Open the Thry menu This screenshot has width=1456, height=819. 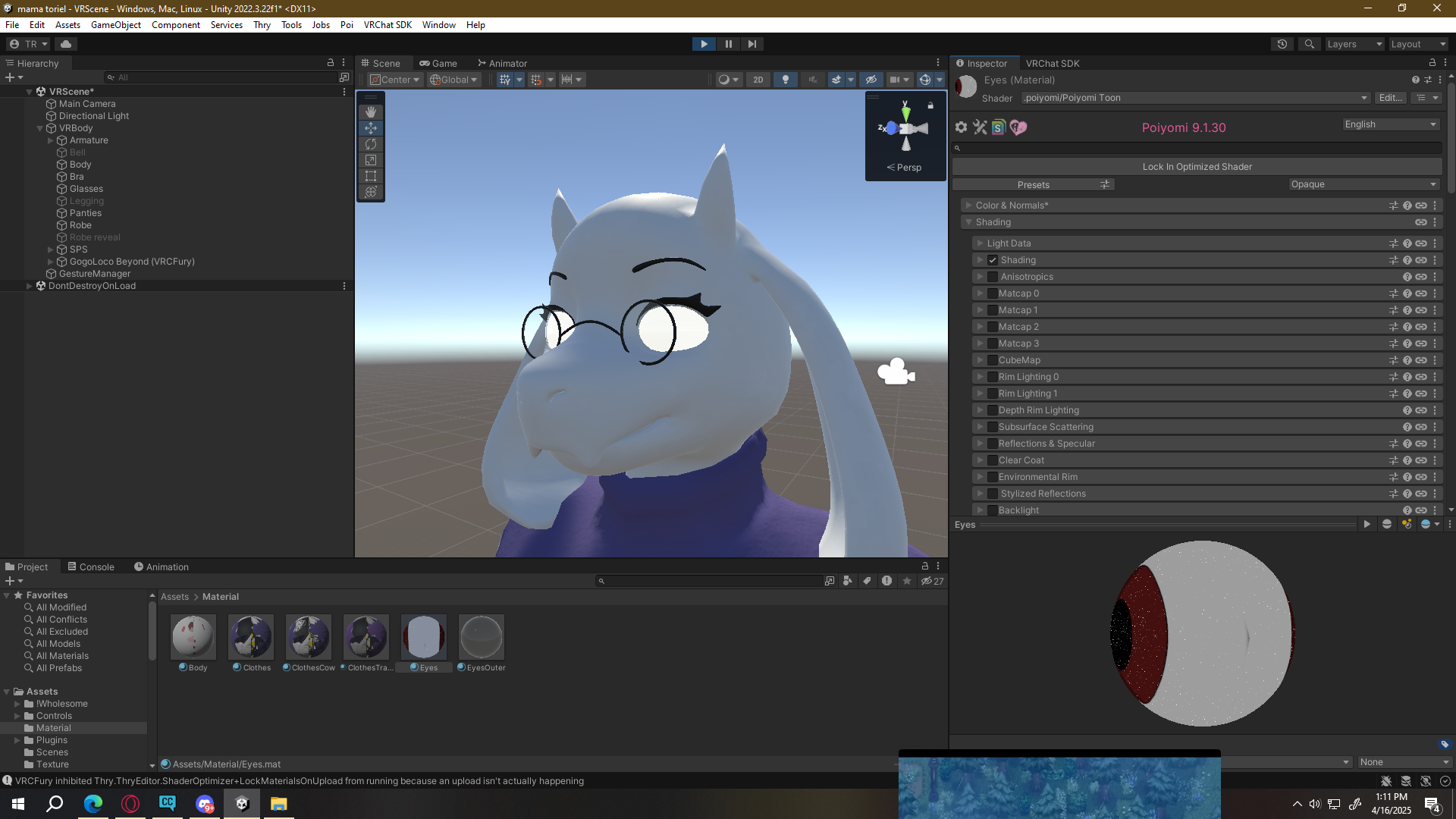(x=262, y=25)
